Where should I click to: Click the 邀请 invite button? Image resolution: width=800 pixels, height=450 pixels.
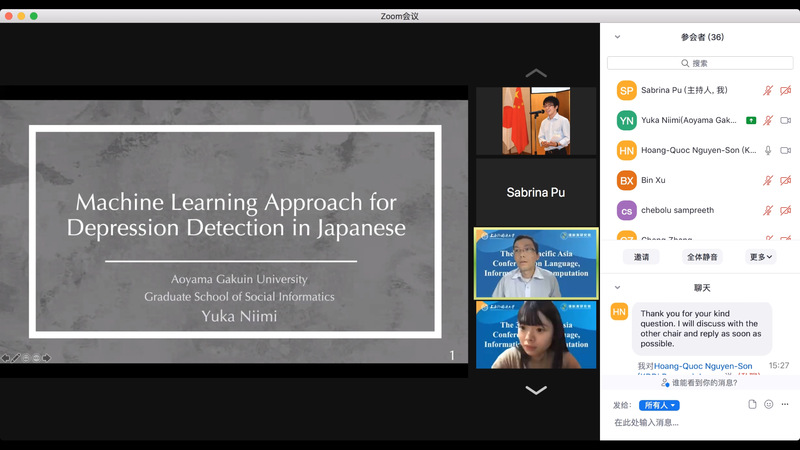point(641,257)
